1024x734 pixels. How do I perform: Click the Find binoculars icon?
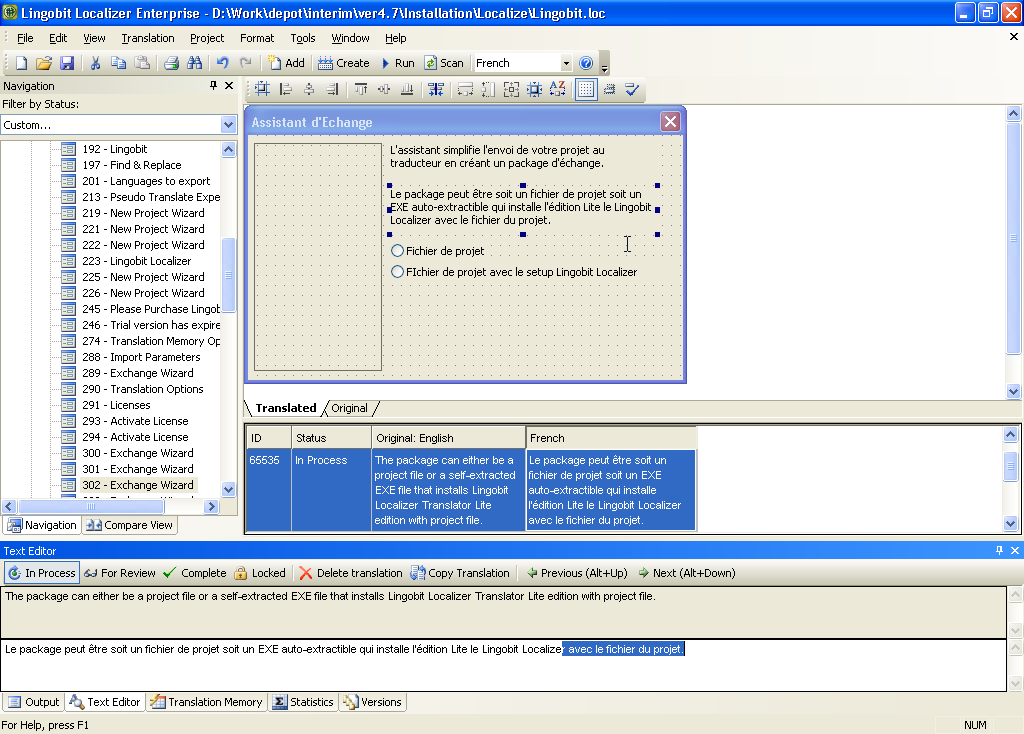tap(194, 63)
